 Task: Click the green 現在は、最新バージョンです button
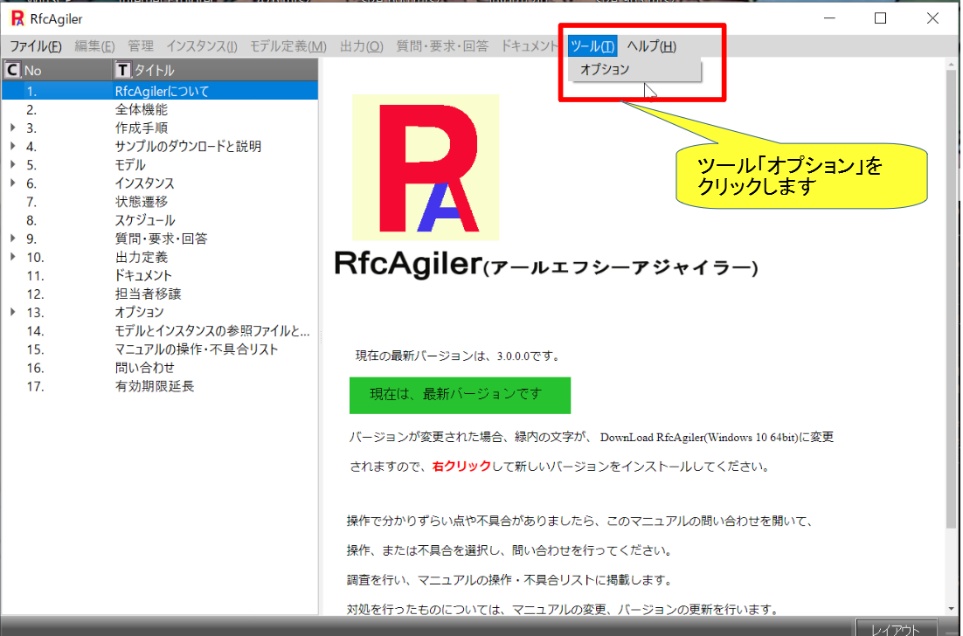click(460, 395)
